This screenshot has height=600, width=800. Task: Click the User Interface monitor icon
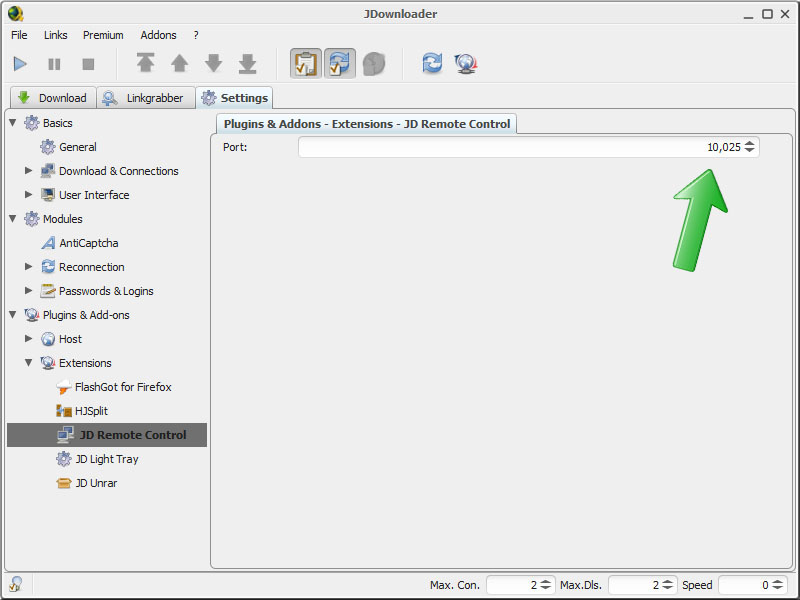coord(48,195)
